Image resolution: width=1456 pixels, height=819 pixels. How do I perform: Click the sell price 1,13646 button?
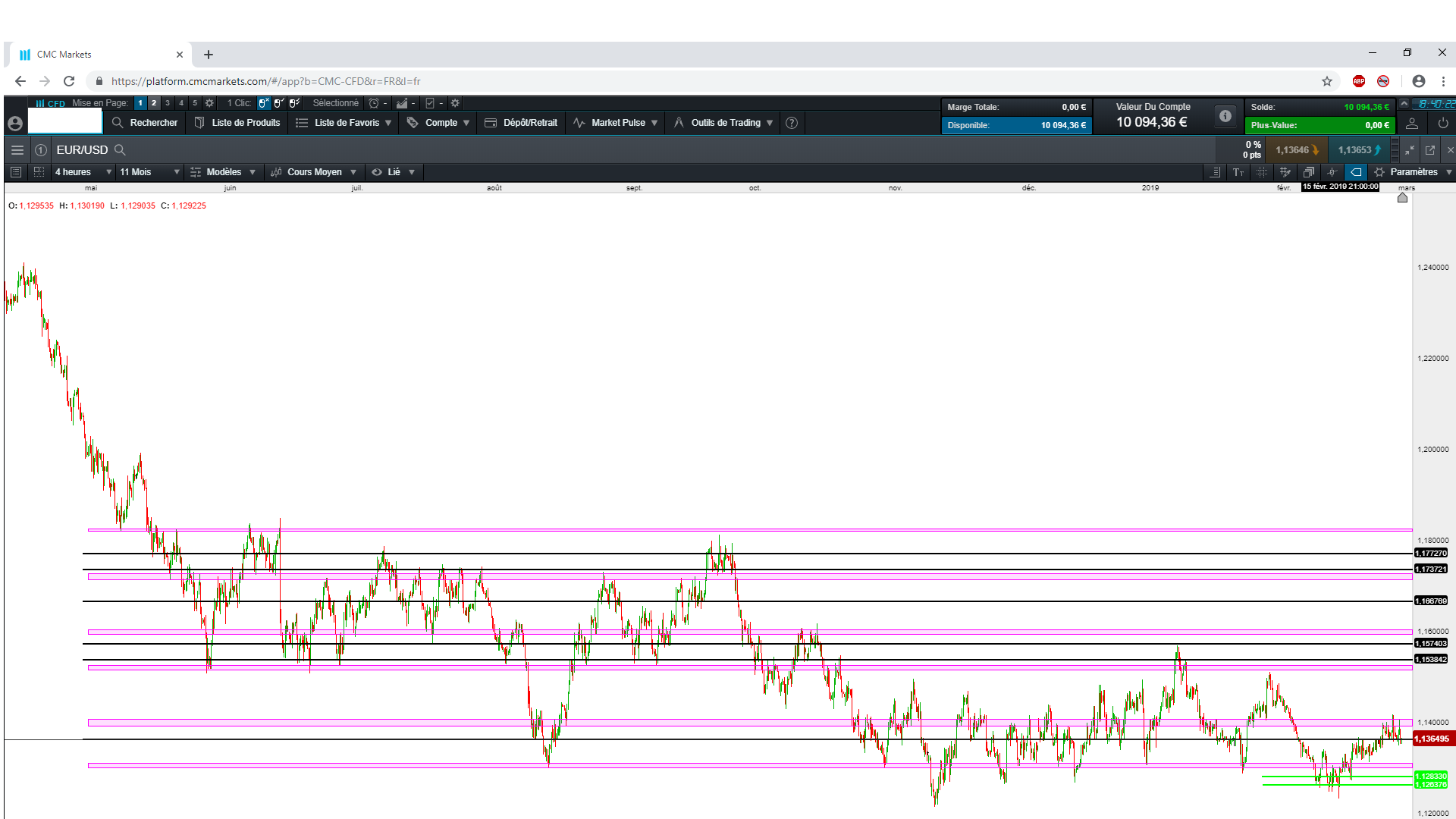[1296, 150]
